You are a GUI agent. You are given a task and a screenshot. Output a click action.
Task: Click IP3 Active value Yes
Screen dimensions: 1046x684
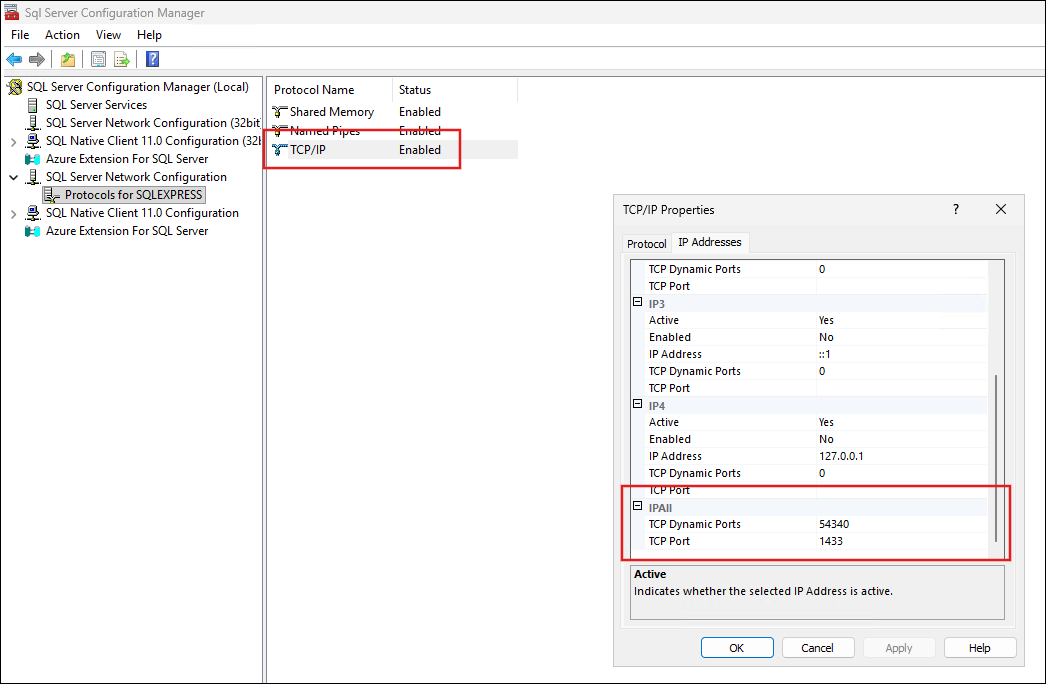tap(826, 320)
